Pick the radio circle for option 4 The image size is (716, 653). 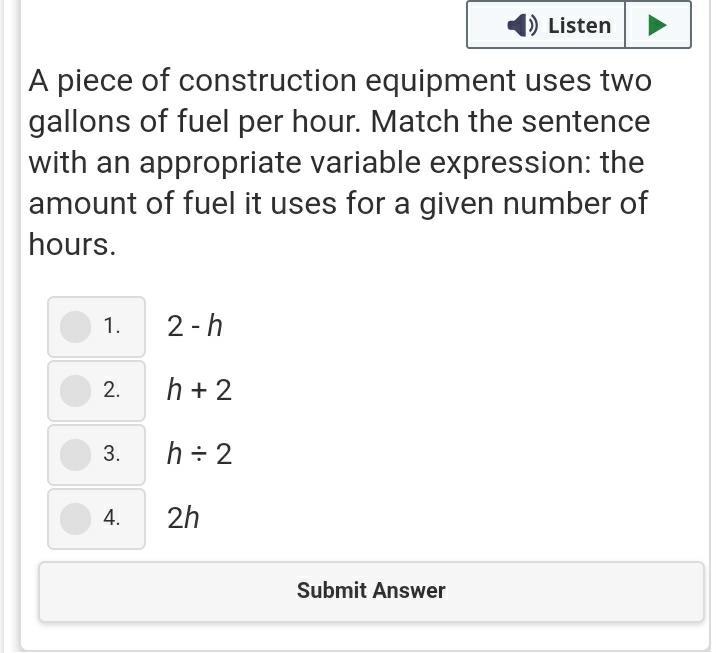(75, 518)
